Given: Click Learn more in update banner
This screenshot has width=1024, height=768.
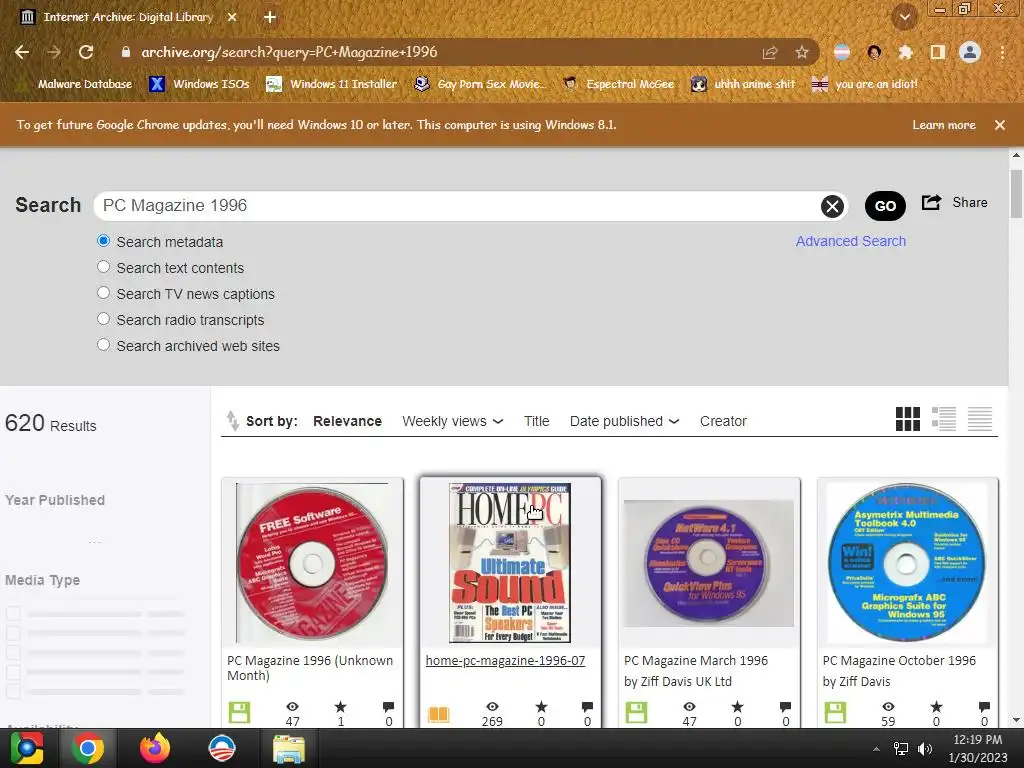Looking at the screenshot, I should coord(944,125).
